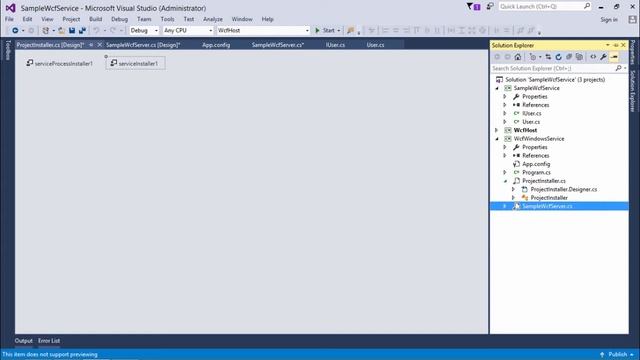The width and height of the screenshot is (640, 360).
Task: Open the Output panel tab
Action: 24,341
